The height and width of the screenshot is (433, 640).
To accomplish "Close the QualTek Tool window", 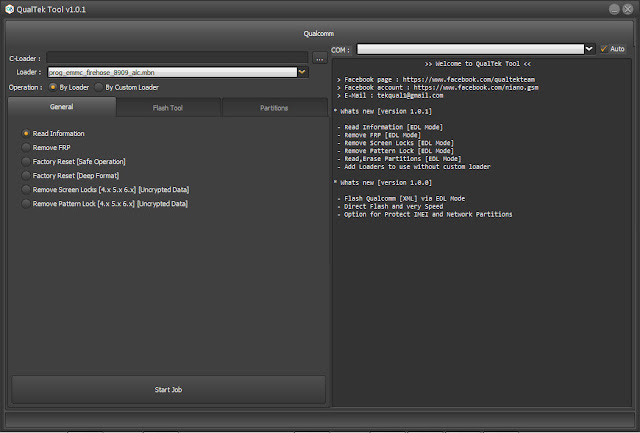I will pos(628,9).
